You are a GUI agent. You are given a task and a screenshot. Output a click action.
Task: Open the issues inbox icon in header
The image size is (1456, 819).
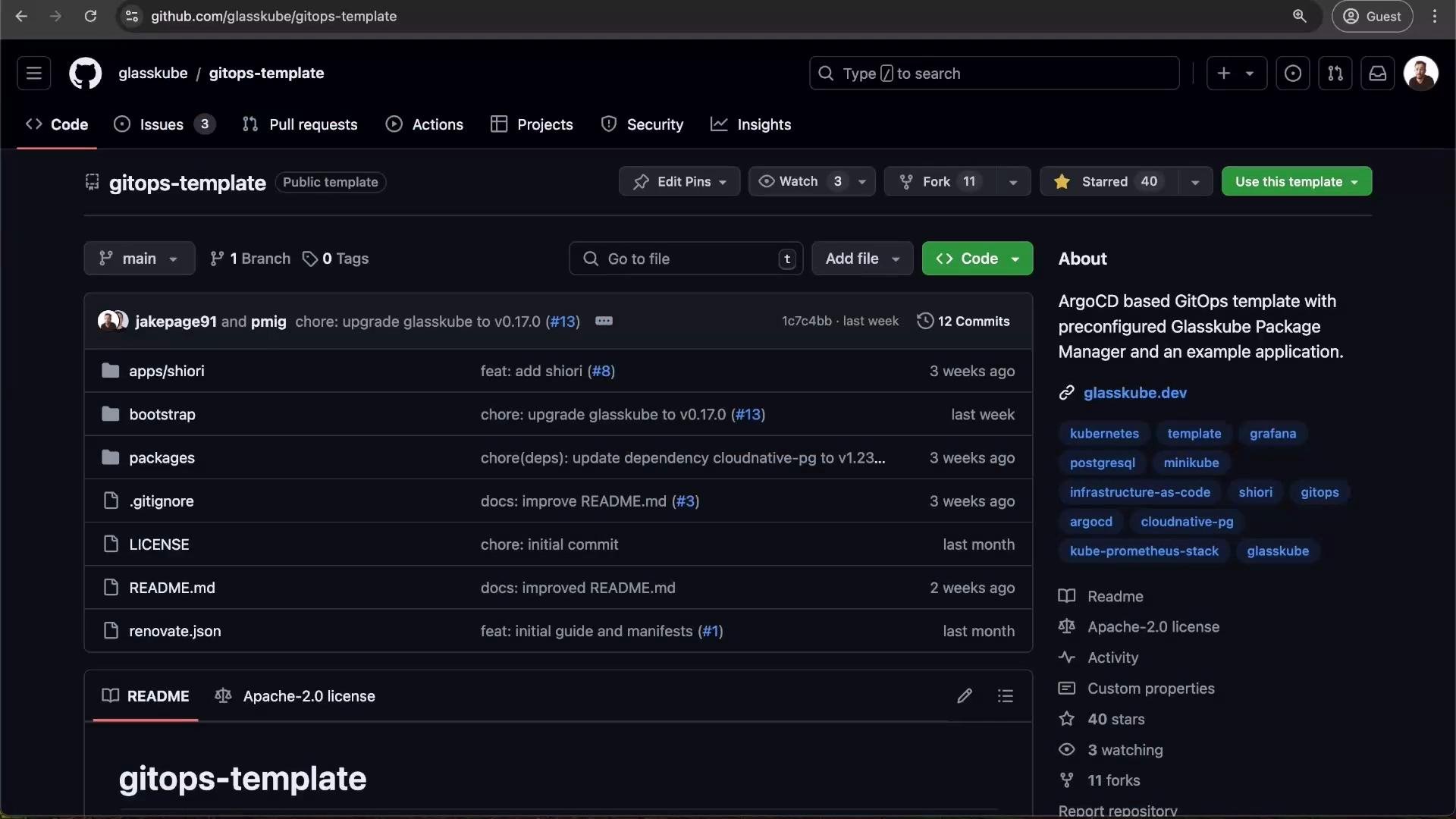click(1293, 74)
